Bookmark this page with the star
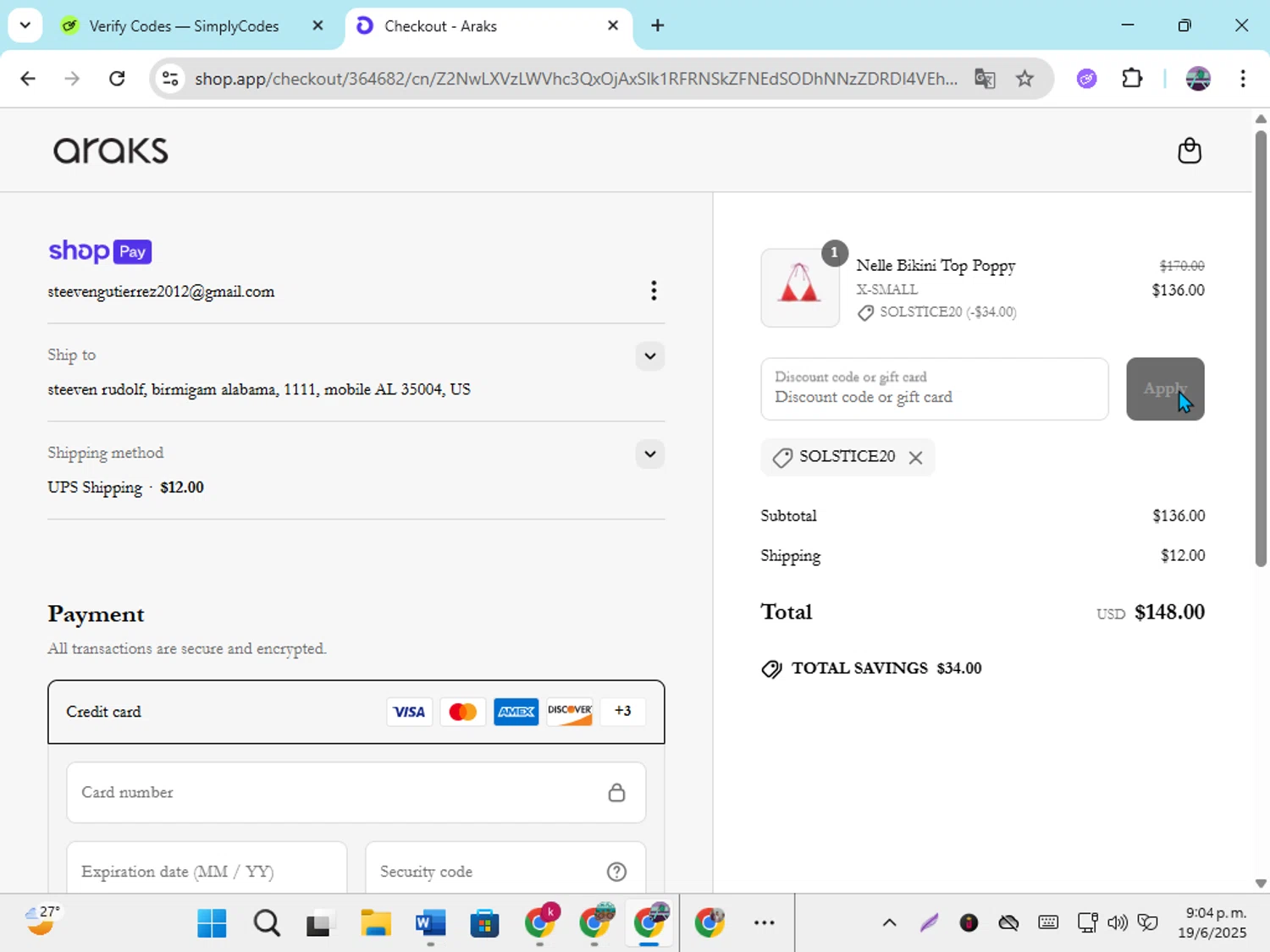This screenshot has width=1270, height=952. pos(1024,79)
